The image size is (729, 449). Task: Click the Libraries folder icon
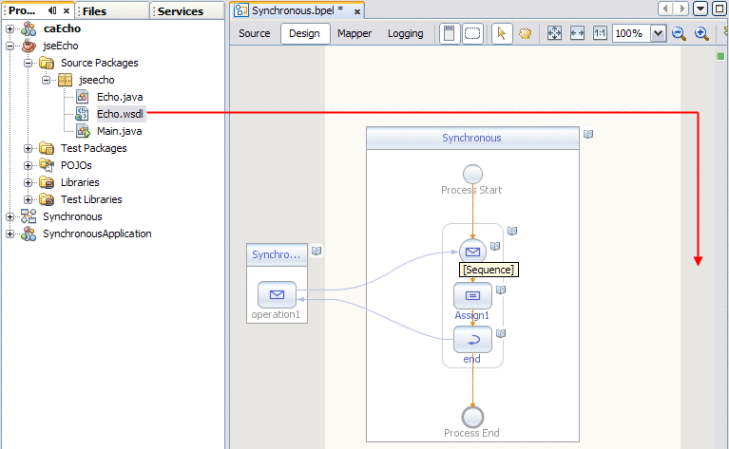[x=46, y=182]
